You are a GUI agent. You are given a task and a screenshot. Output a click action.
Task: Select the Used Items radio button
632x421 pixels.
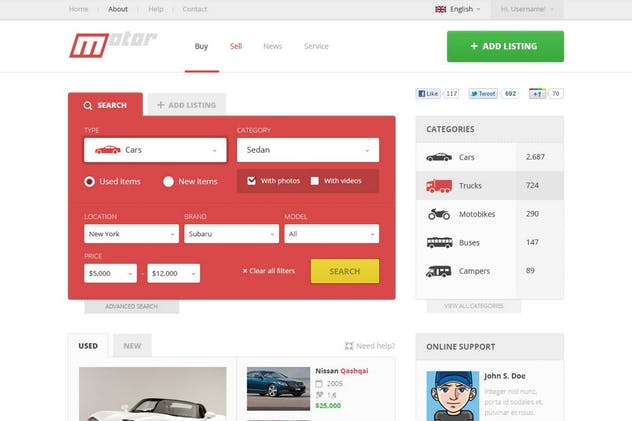tap(89, 182)
